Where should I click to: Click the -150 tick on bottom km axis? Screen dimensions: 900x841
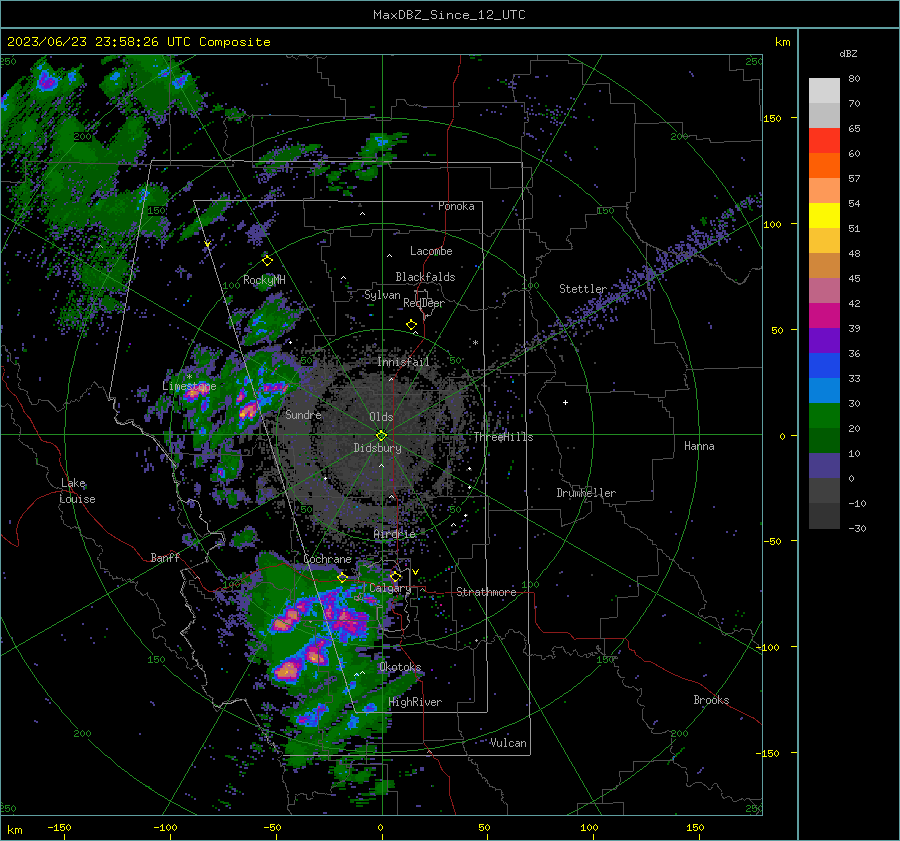[x=59, y=827]
